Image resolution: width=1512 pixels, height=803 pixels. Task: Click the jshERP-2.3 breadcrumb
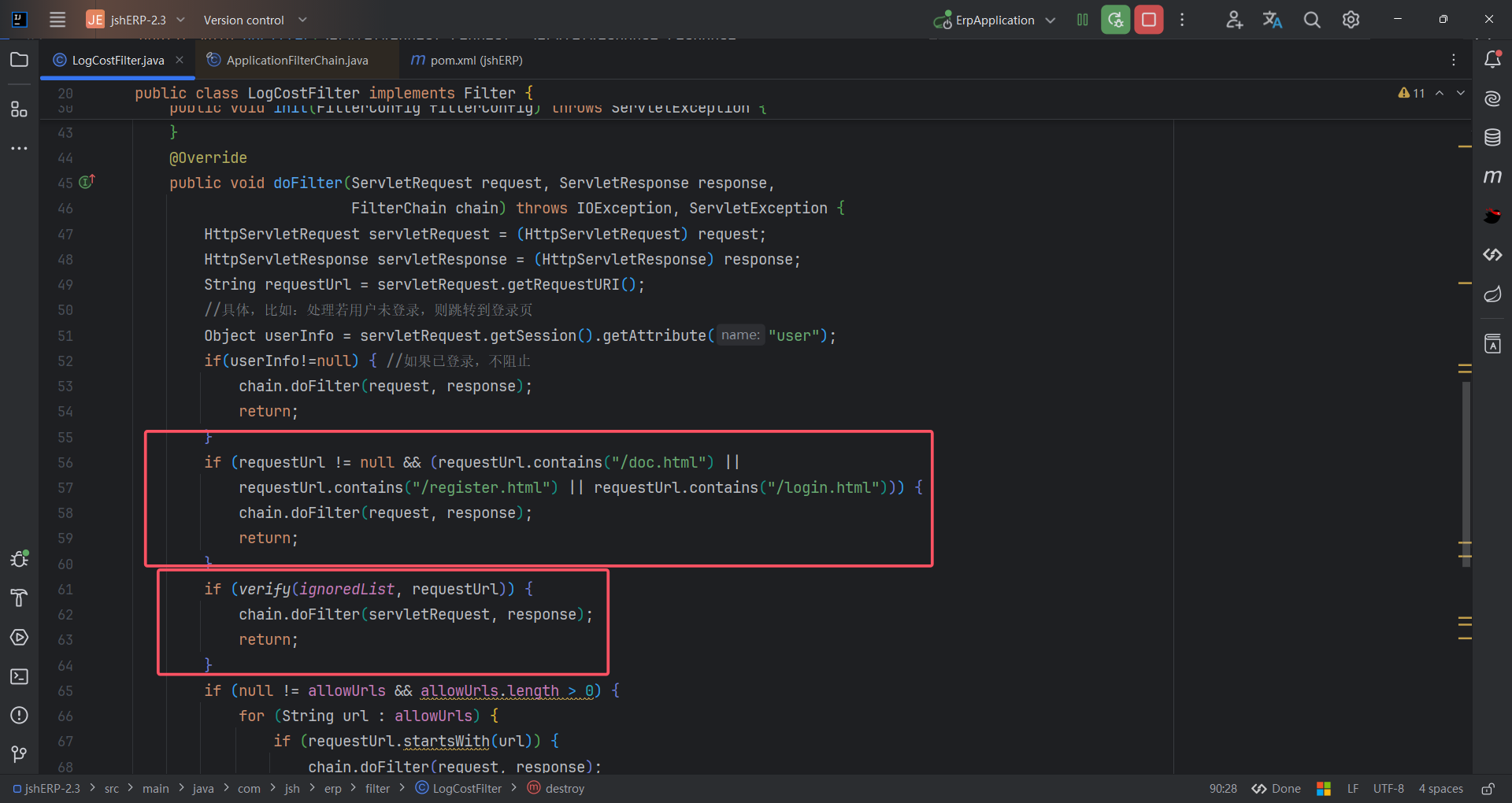tap(46, 788)
